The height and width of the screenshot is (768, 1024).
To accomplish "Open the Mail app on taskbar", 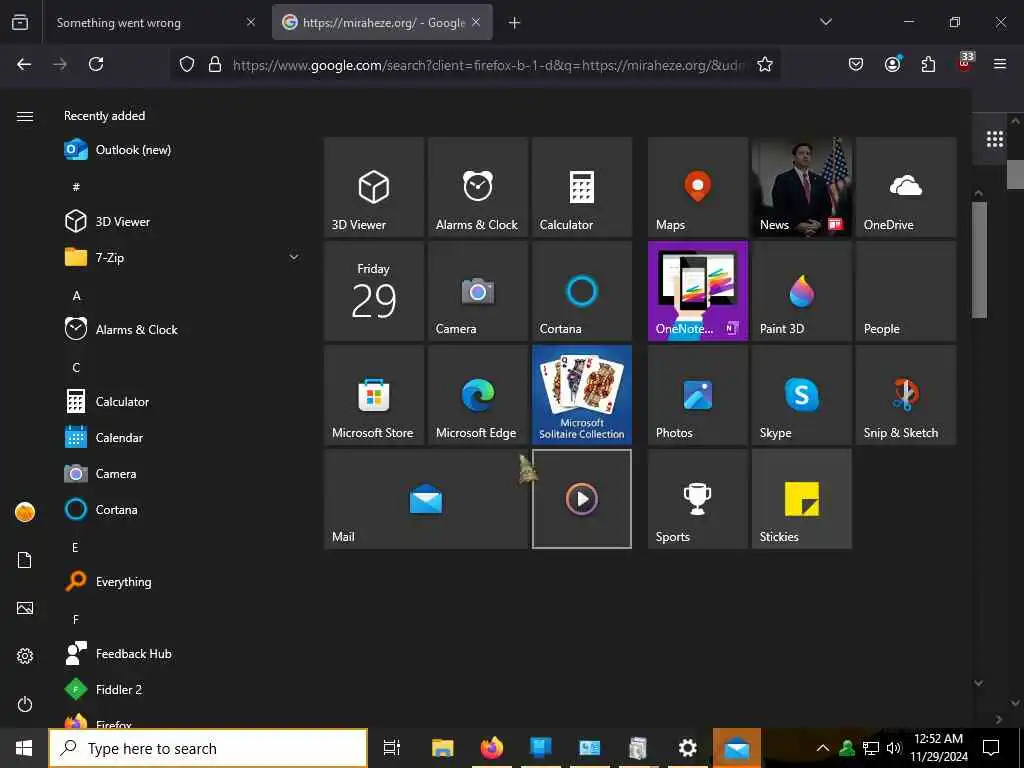I will 737,748.
